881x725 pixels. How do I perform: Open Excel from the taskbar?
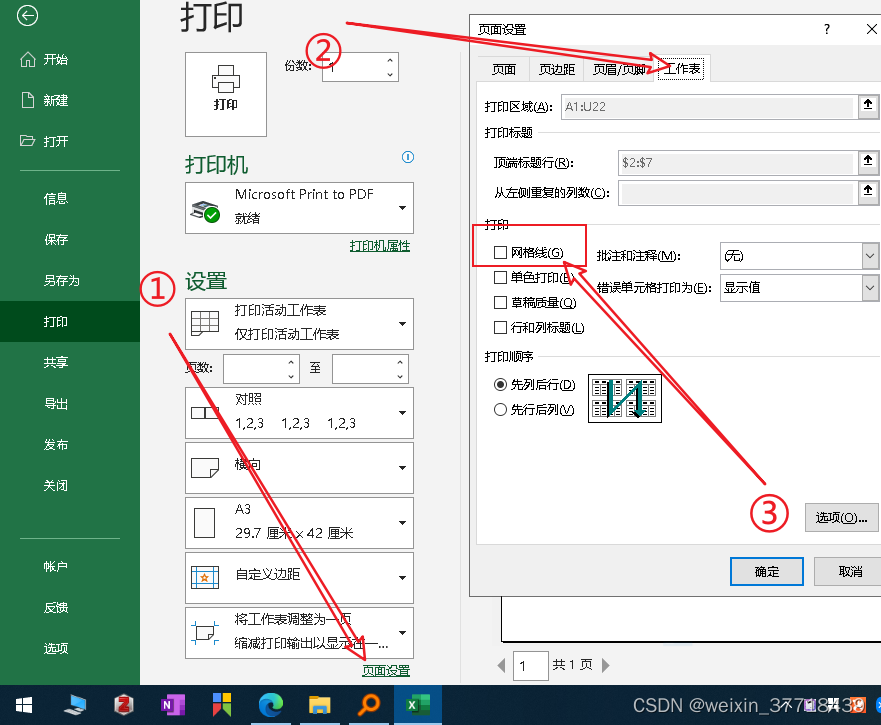pyautogui.click(x=417, y=705)
